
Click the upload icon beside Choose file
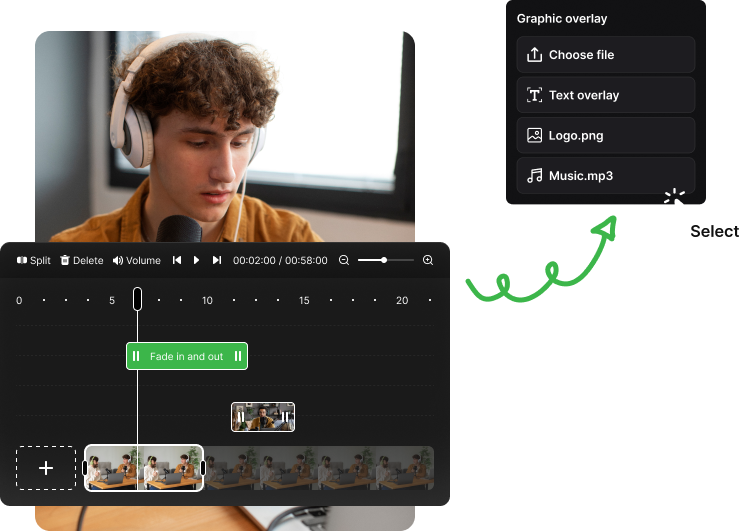tap(534, 55)
